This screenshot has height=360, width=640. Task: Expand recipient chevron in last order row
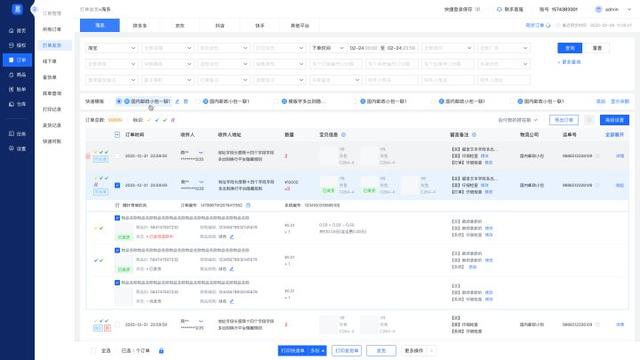tap(201, 322)
